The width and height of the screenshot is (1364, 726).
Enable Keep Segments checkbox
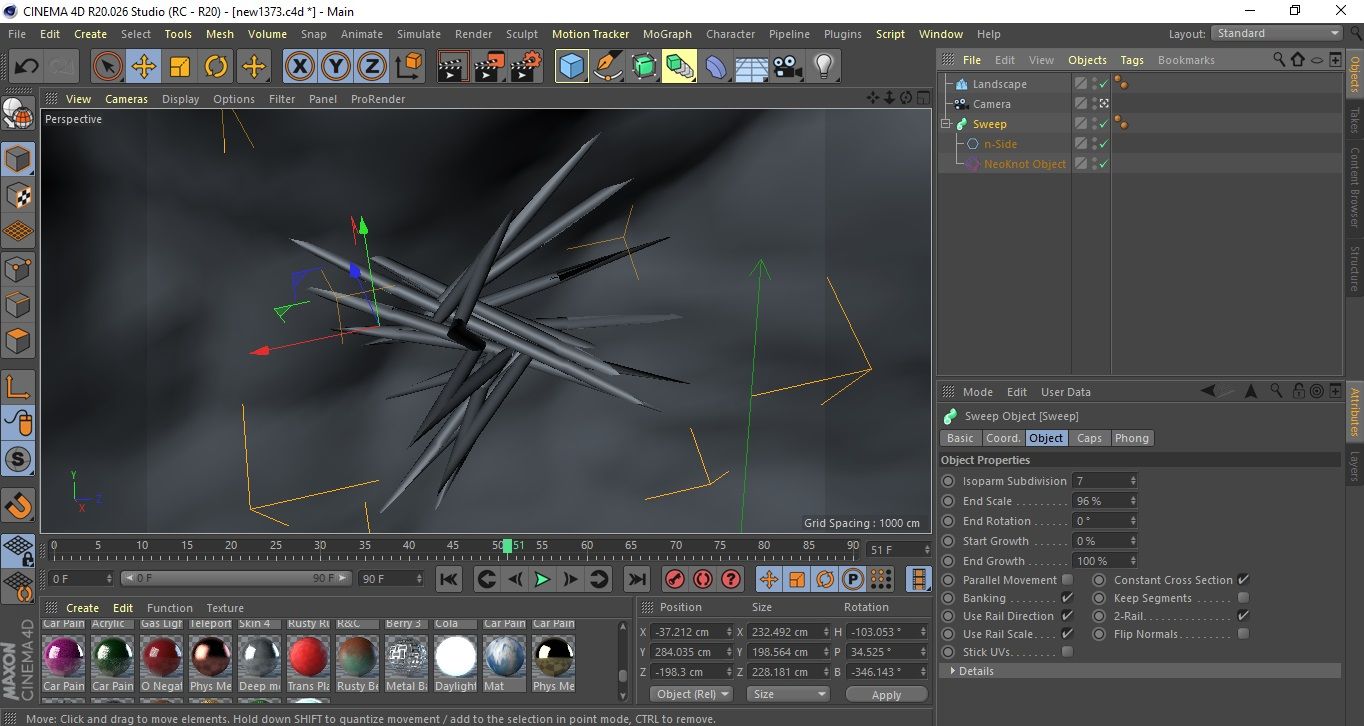pos(1243,598)
